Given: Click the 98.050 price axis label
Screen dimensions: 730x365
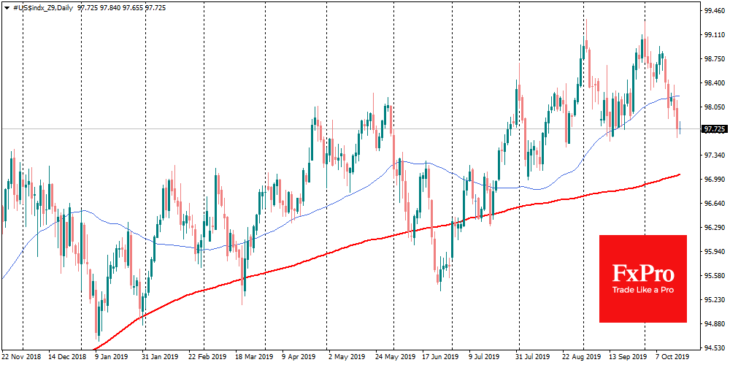Looking at the screenshot, I should pyautogui.click(x=716, y=107).
